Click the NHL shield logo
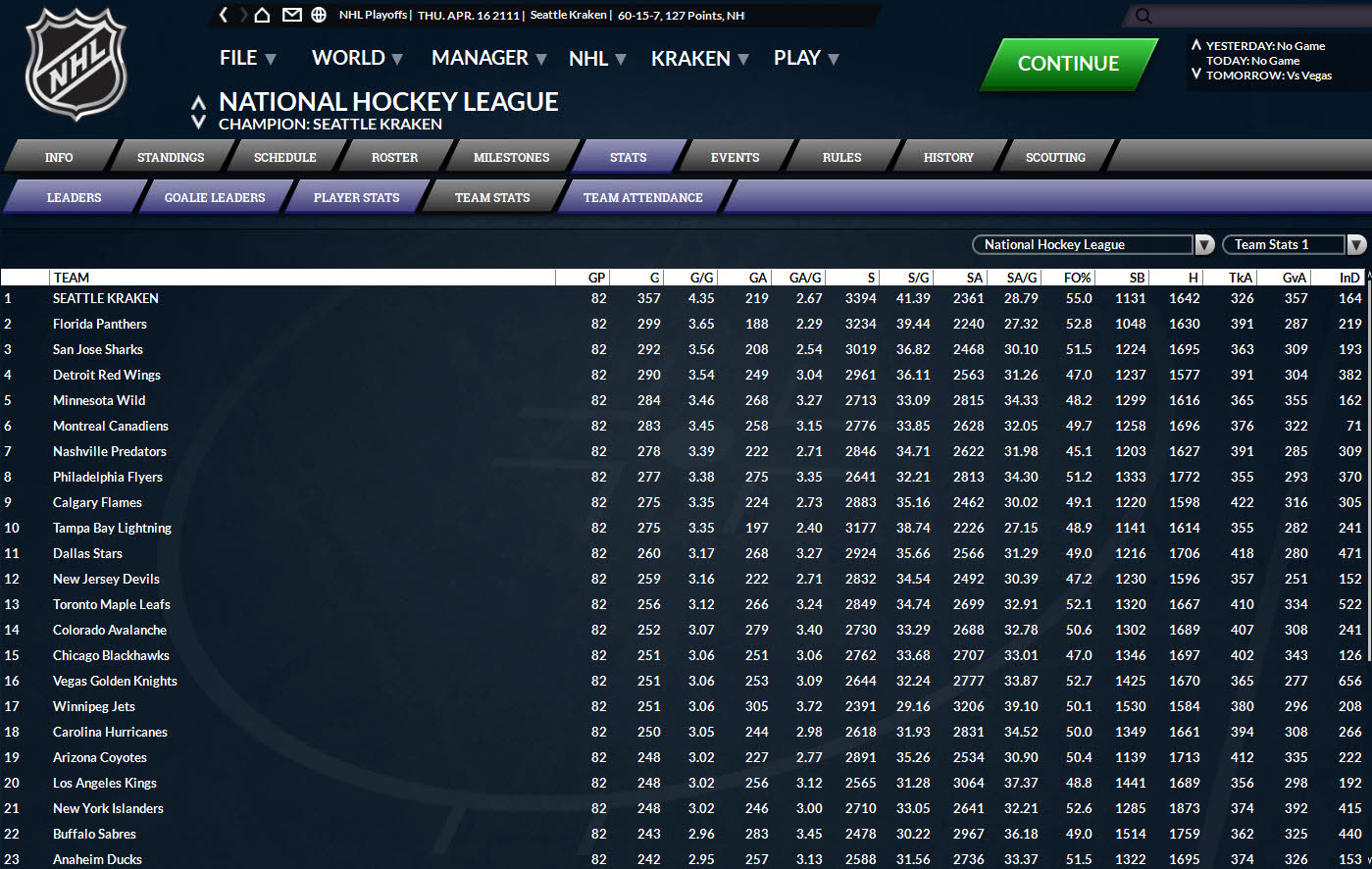Viewport: 1372px width, 869px height. click(76, 65)
